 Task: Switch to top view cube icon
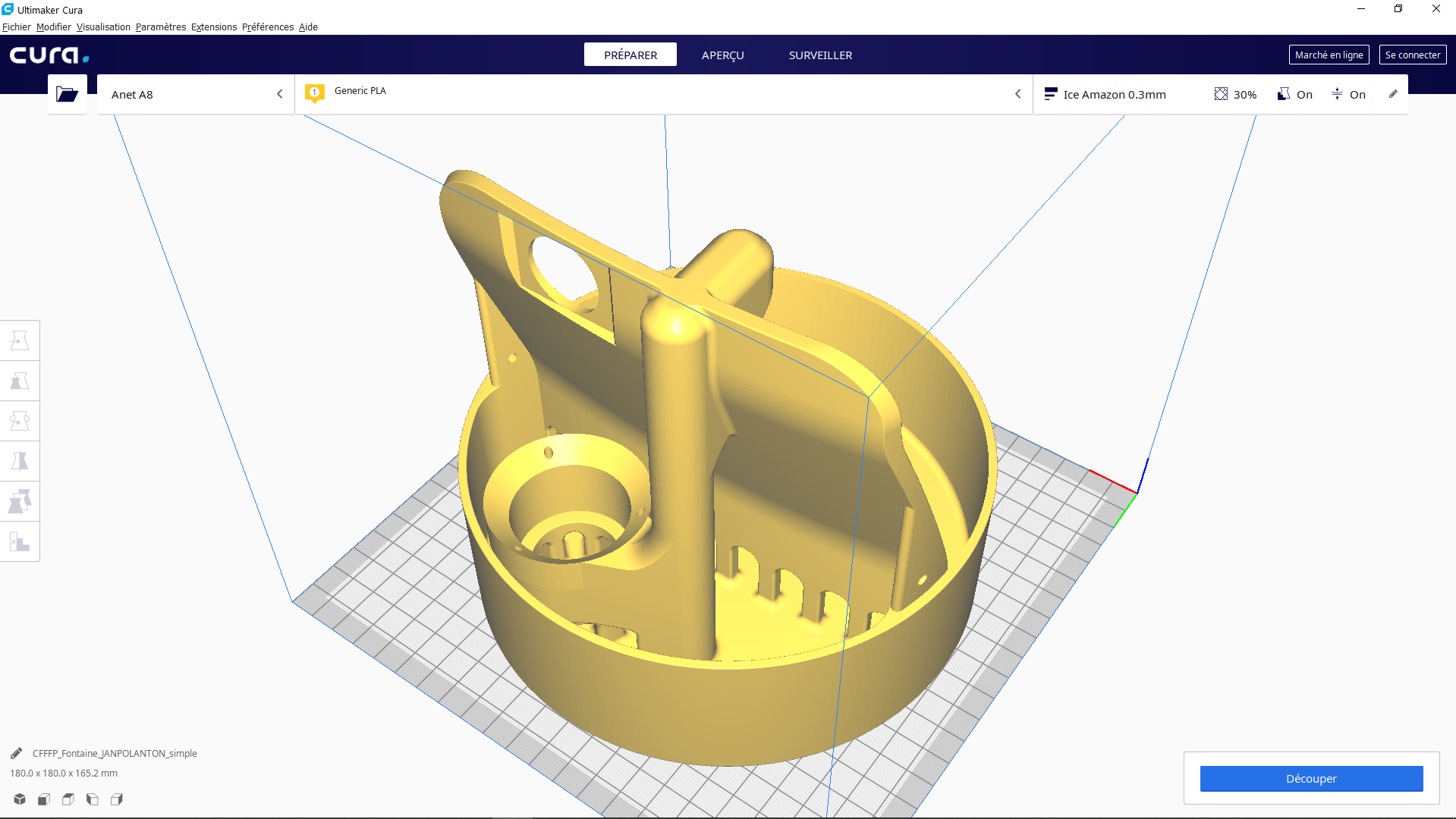point(68,799)
